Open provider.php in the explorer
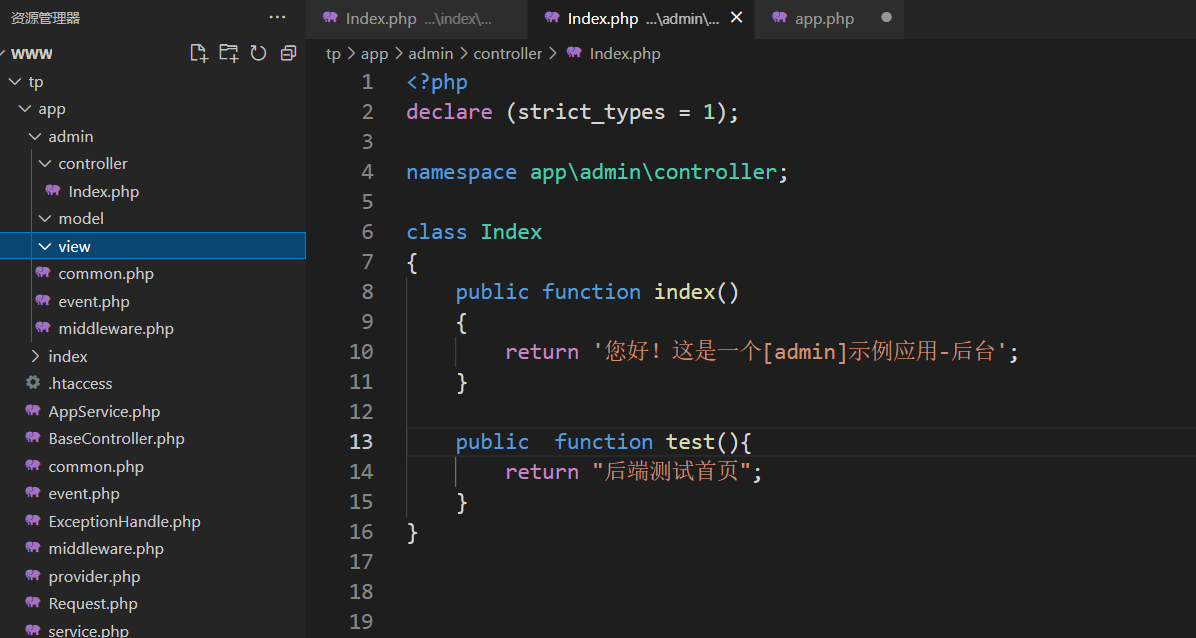The height and width of the screenshot is (638, 1196). click(x=95, y=576)
